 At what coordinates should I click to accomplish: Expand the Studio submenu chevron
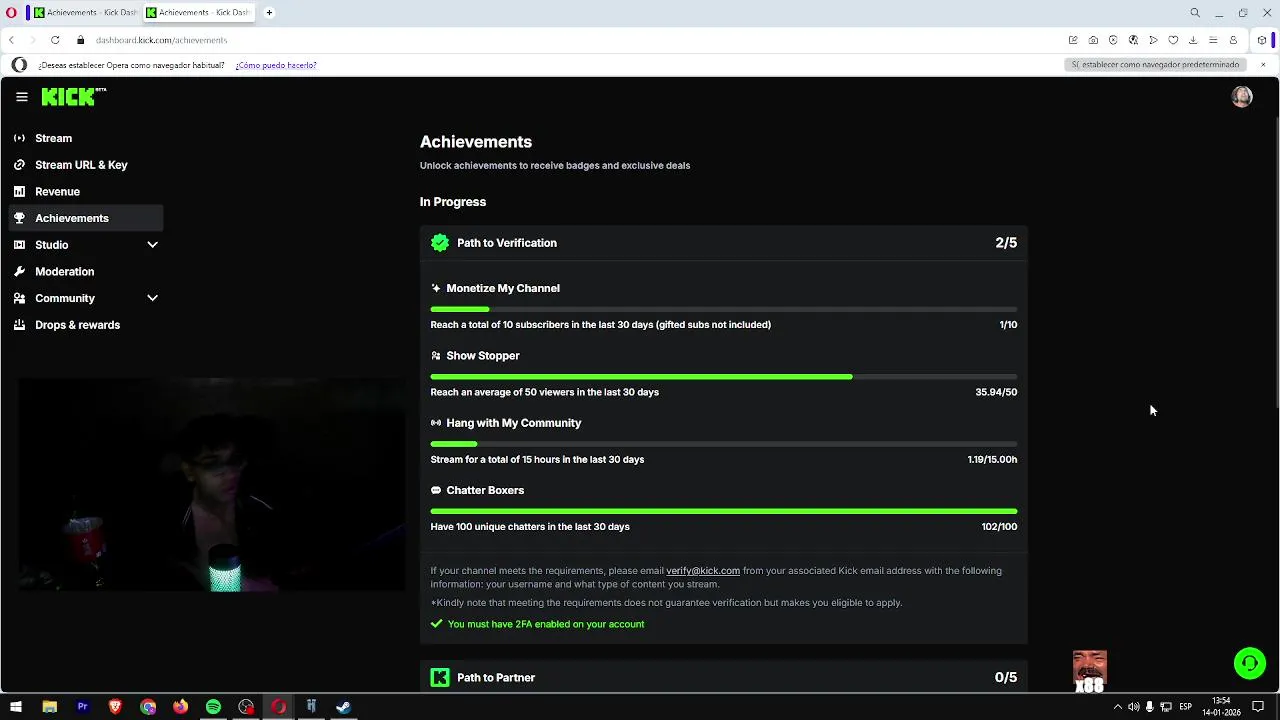click(x=152, y=245)
